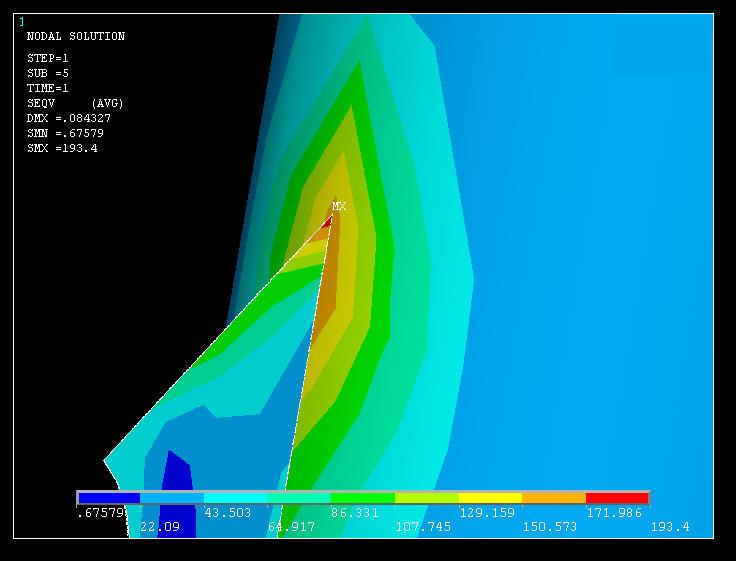Click the 43.503 legend value
The height and width of the screenshot is (561, 736).
click(x=228, y=513)
